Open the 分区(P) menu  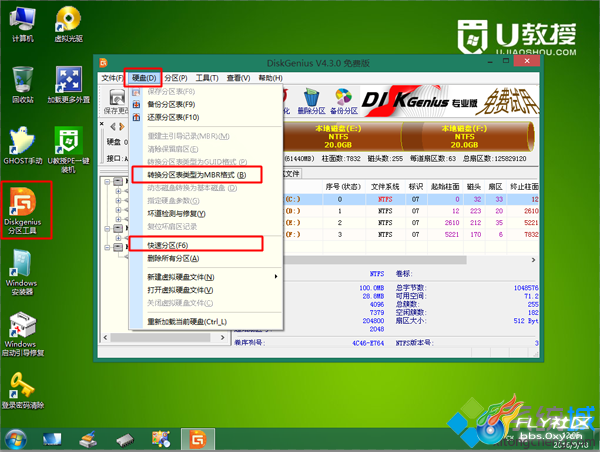[x=176, y=78]
